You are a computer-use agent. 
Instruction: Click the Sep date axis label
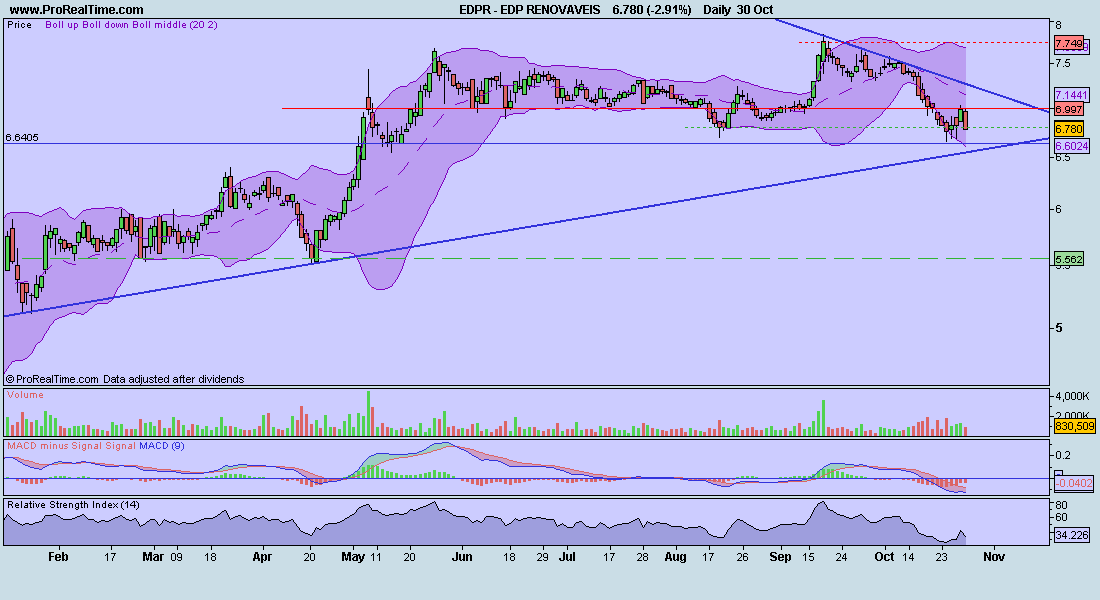(780, 556)
